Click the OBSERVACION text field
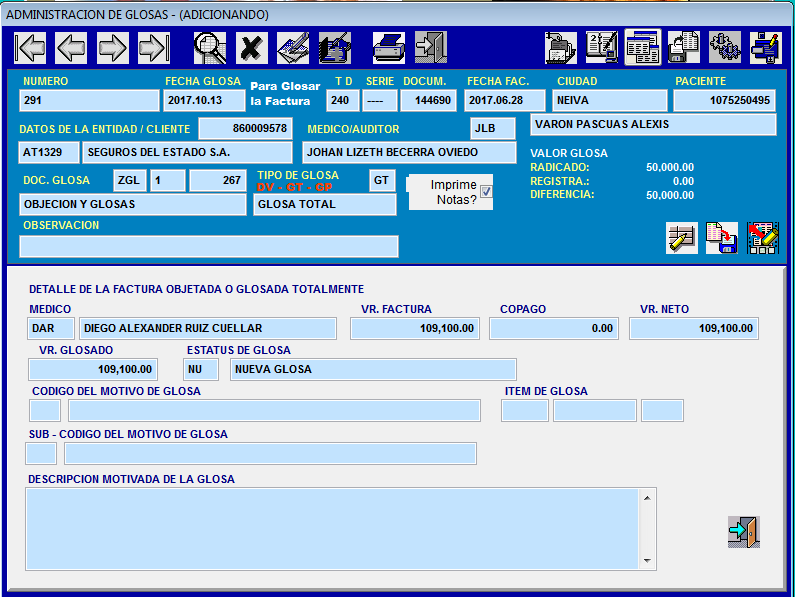795x597 pixels. [209, 247]
